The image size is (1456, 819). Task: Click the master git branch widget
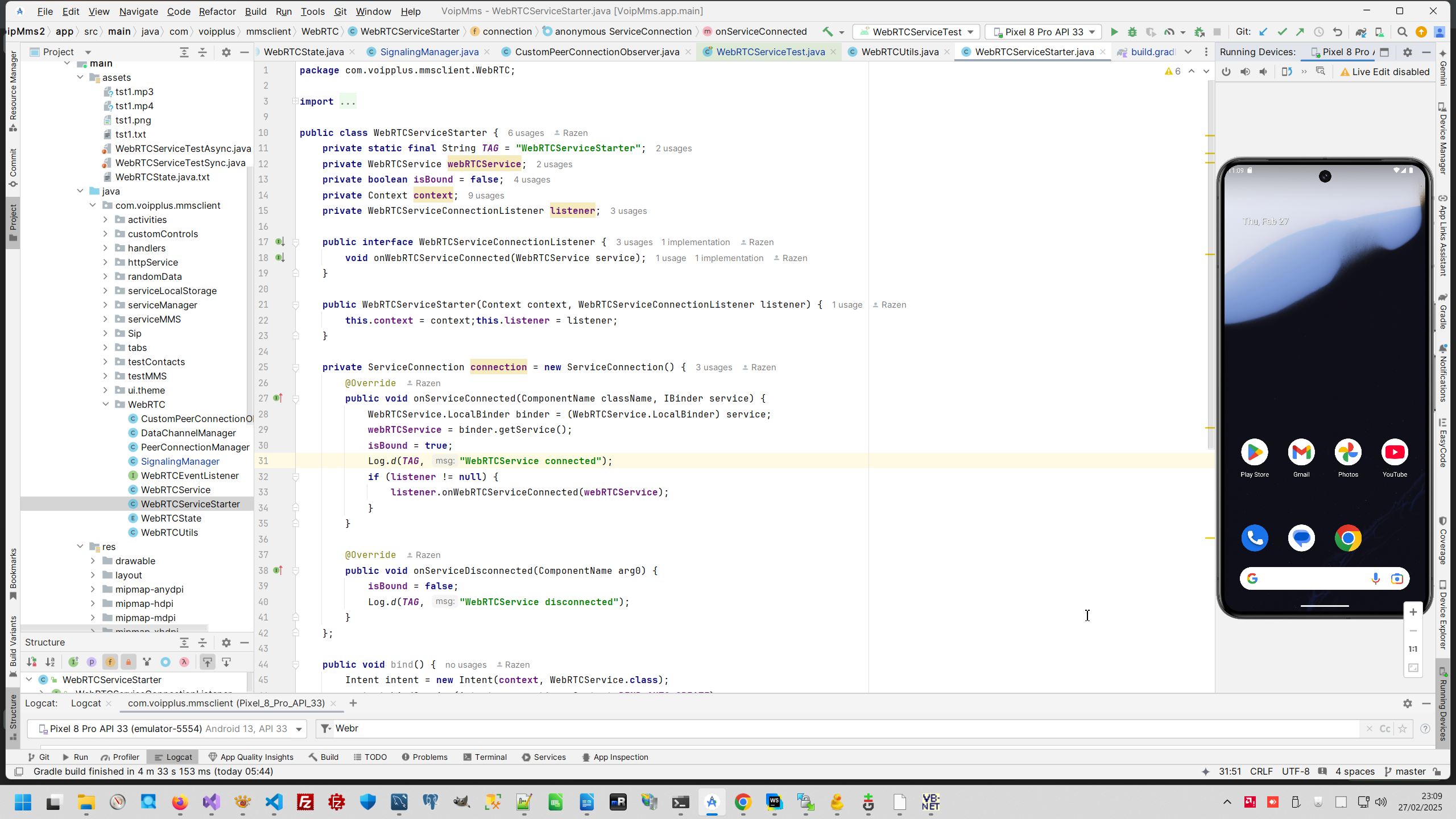coord(1409,771)
